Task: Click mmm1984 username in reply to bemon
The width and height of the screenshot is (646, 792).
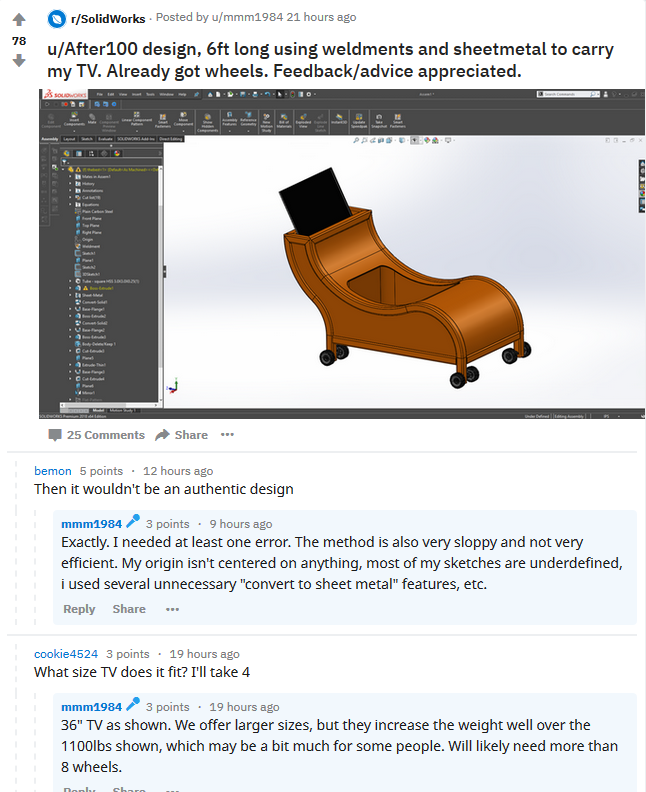Action: pyautogui.click(x=91, y=523)
